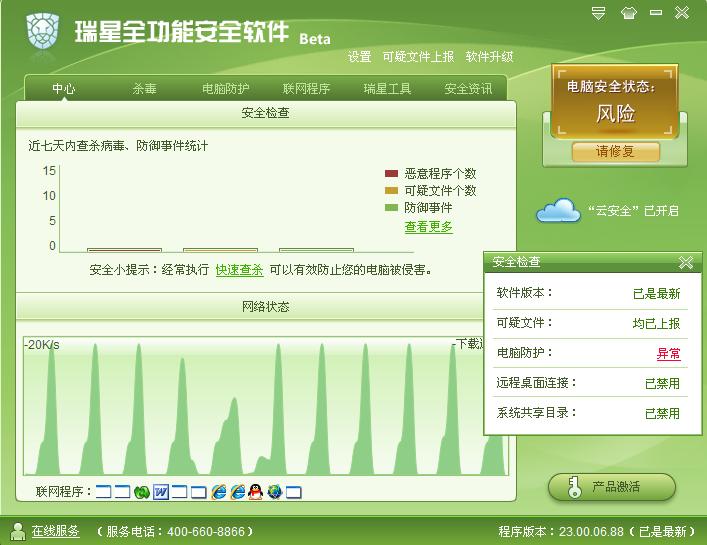Click 已禁用 value for 远程桌面连接

click(662, 384)
